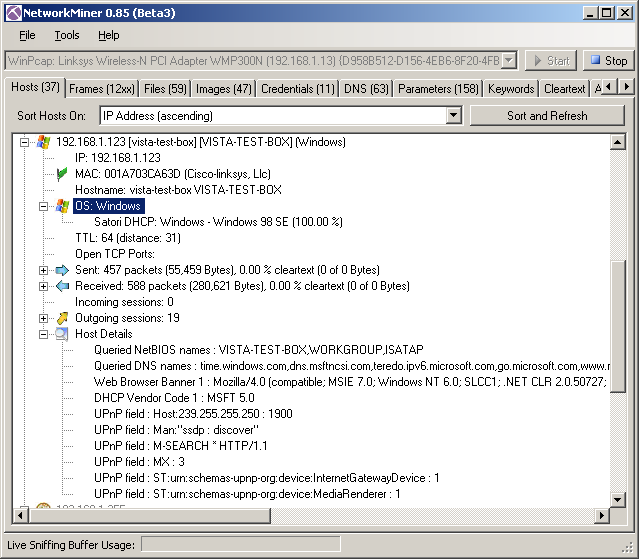Expand the Received packets node
639x559 pixels.
pyautogui.click(x=43, y=286)
